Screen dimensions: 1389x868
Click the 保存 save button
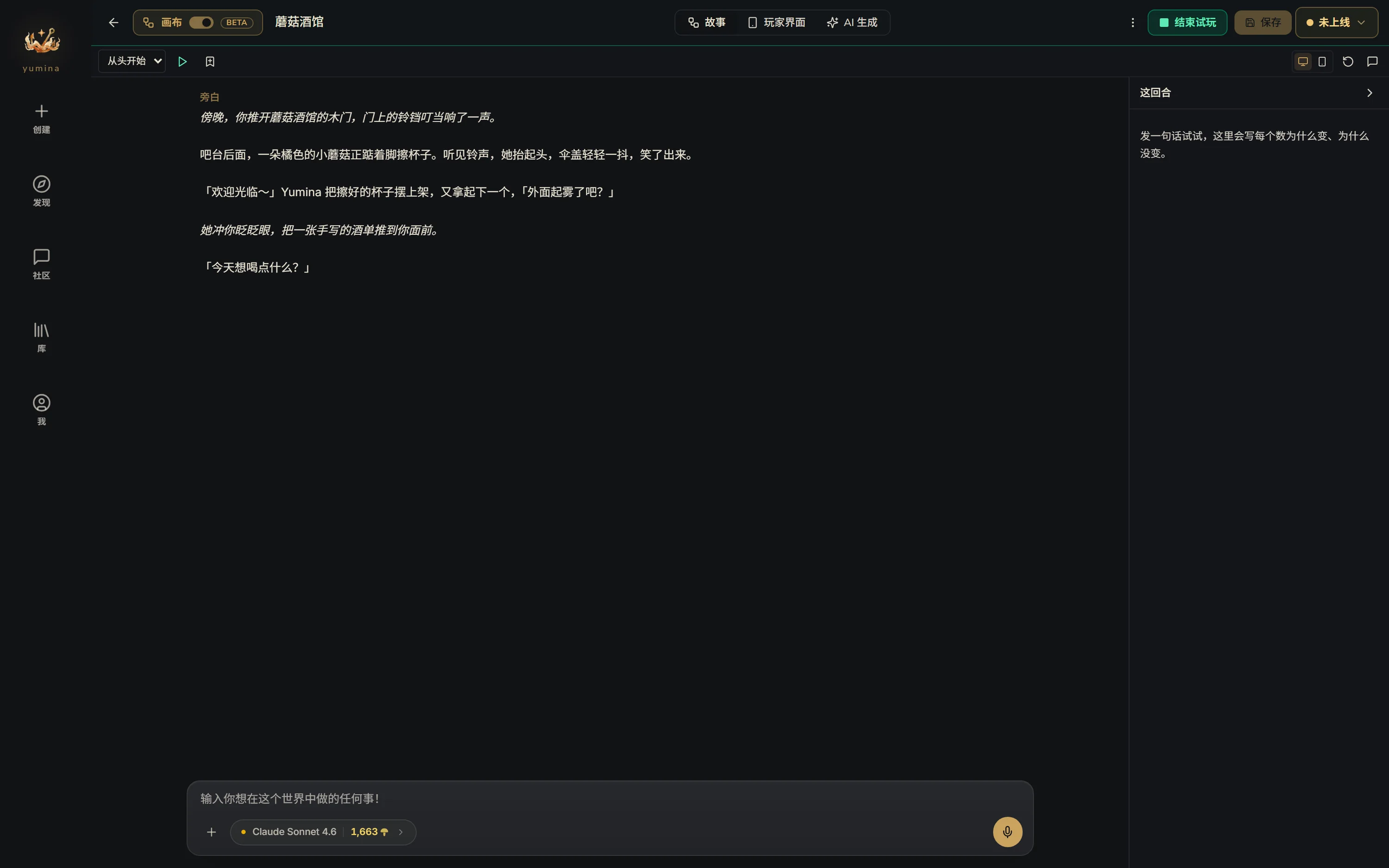[1263, 22]
